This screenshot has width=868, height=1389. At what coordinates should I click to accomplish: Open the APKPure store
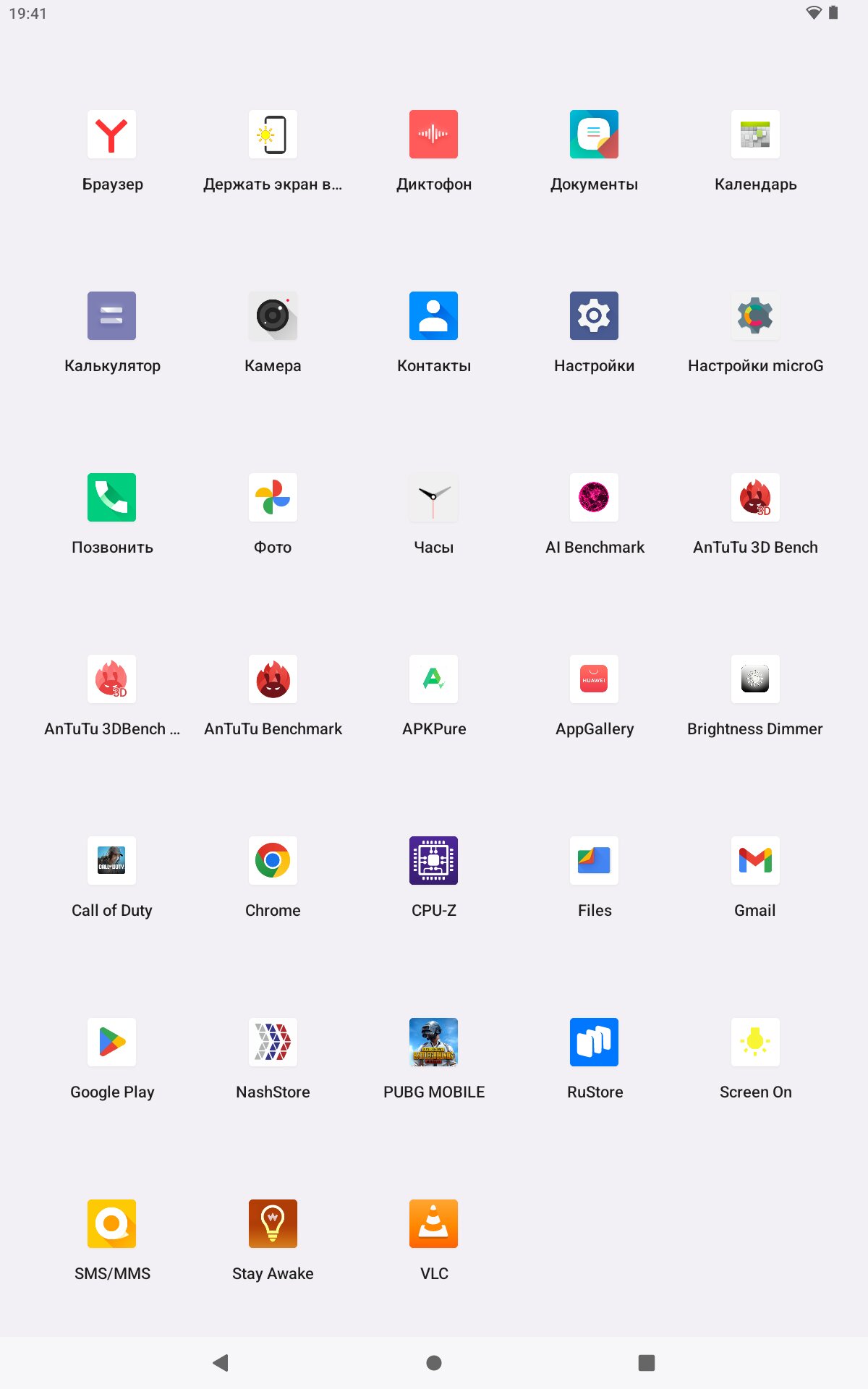point(433,679)
